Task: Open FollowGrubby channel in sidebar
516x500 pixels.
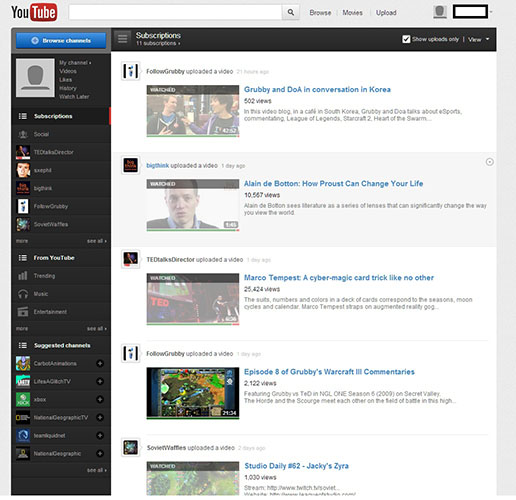Action: pos(61,206)
